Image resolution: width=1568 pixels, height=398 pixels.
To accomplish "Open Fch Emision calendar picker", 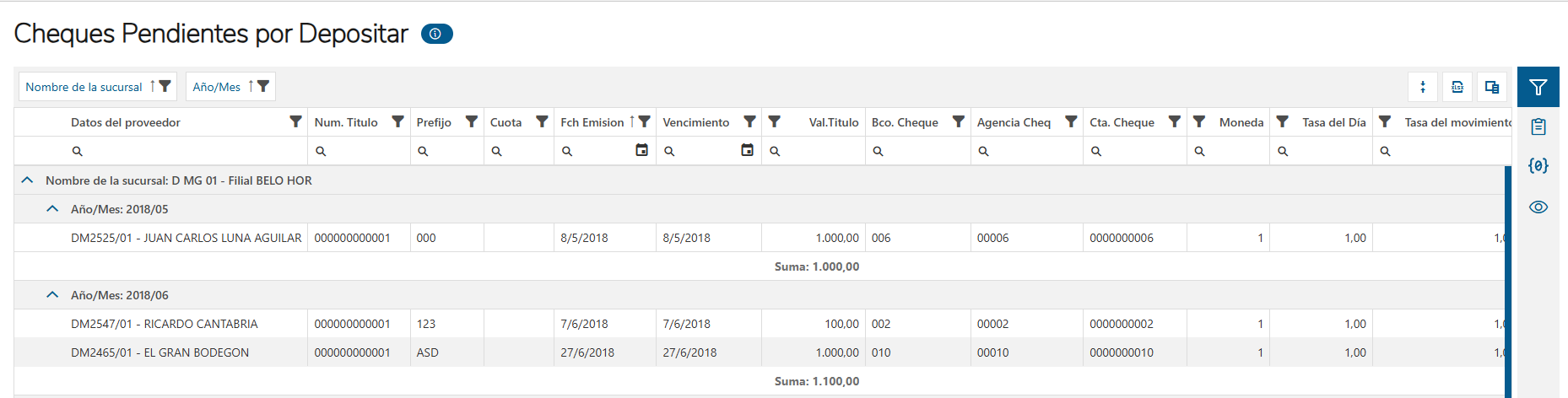I will [641, 150].
